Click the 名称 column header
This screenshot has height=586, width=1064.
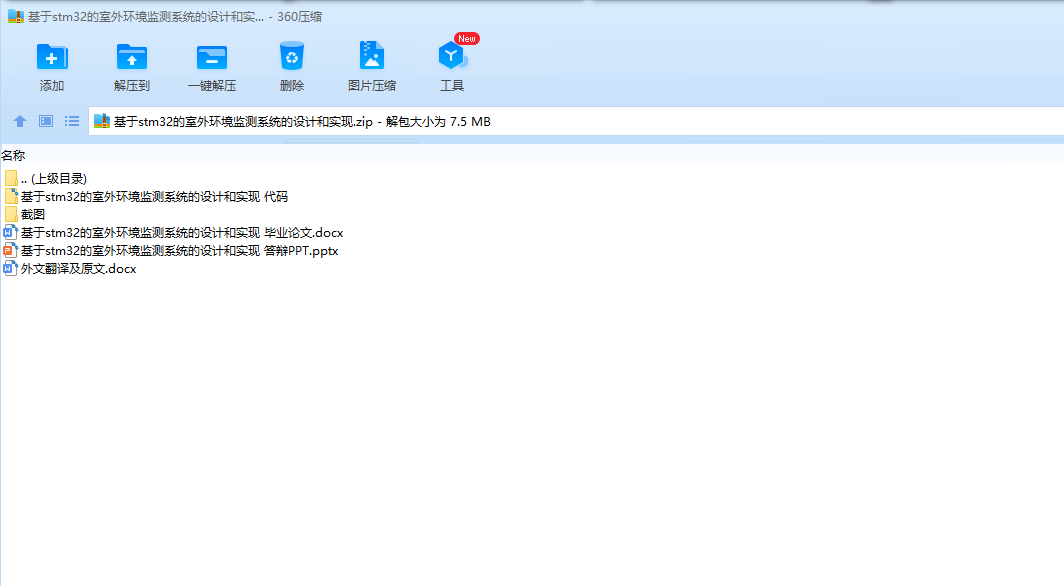[x=14, y=155]
